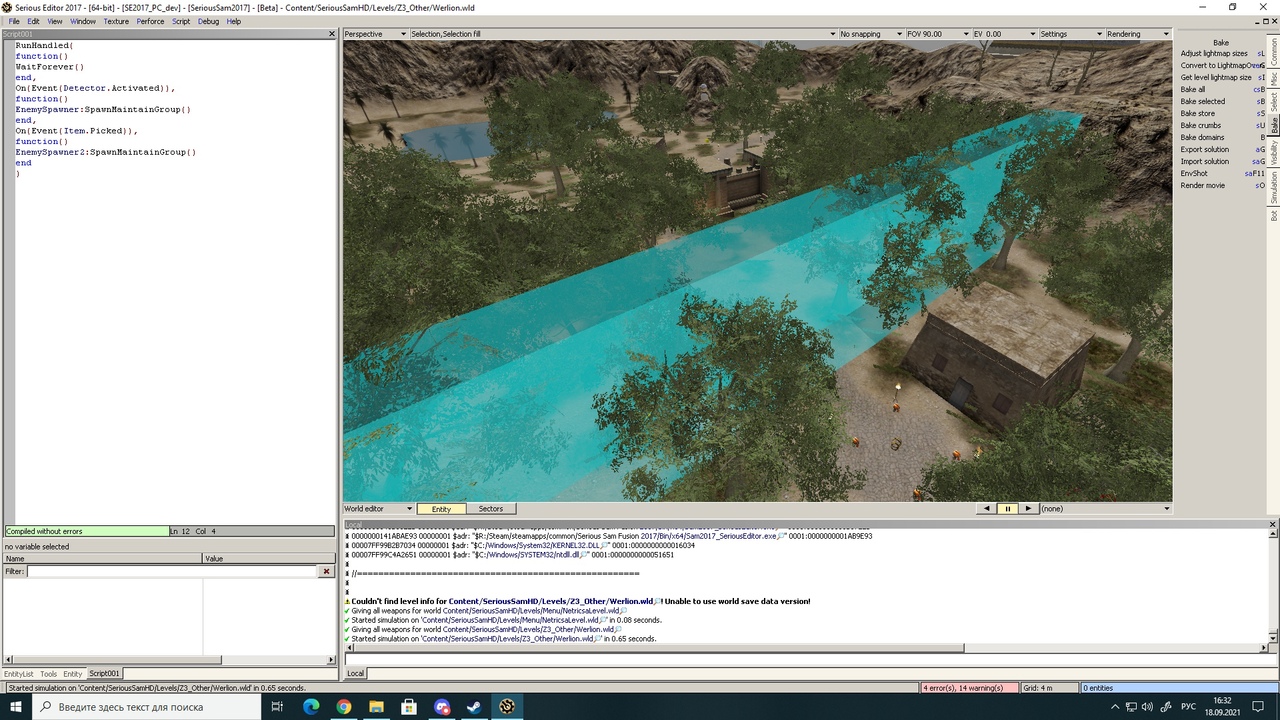Open the Perspective view dropdown

pyautogui.click(x=375, y=34)
